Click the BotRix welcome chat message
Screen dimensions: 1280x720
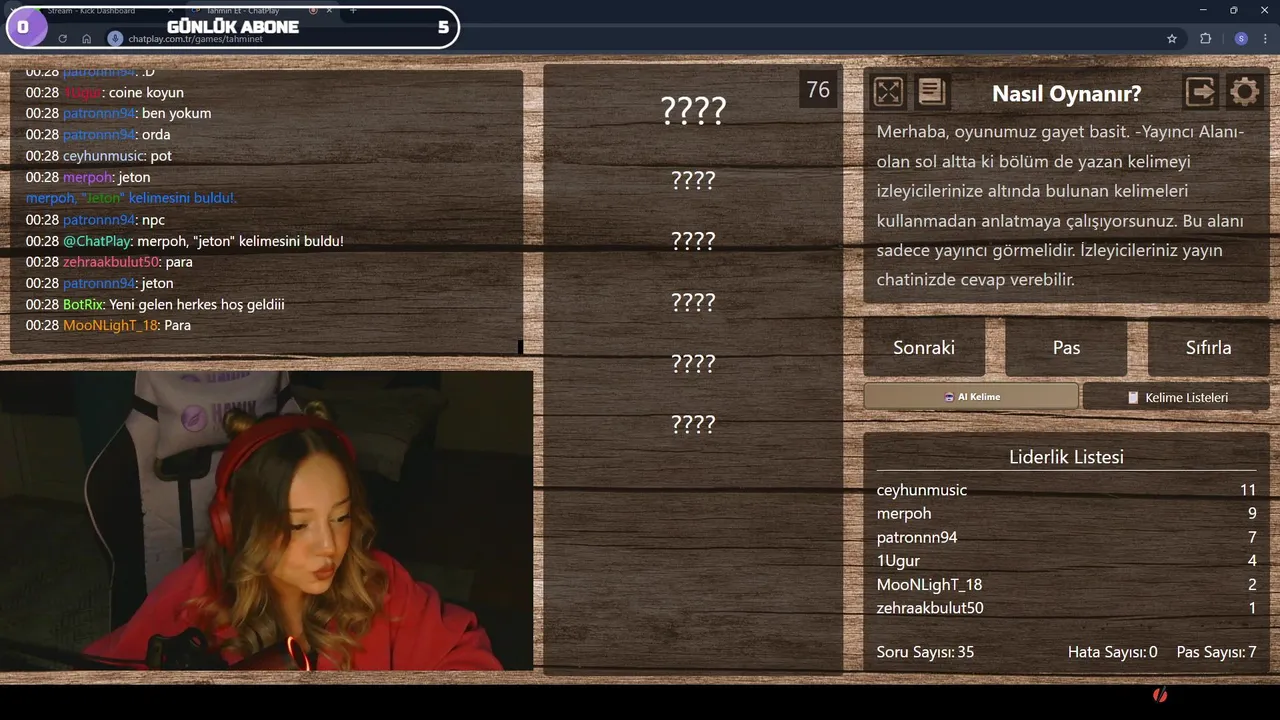tap(155, 304)
